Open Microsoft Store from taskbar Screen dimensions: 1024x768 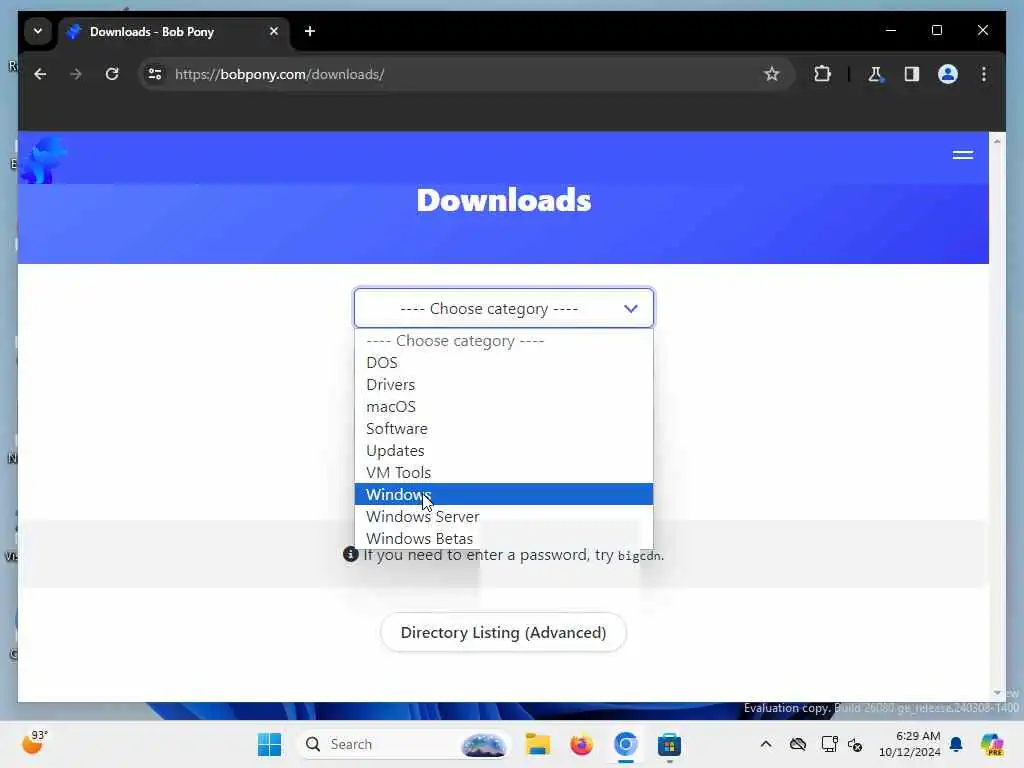click(x=669, y=744)
